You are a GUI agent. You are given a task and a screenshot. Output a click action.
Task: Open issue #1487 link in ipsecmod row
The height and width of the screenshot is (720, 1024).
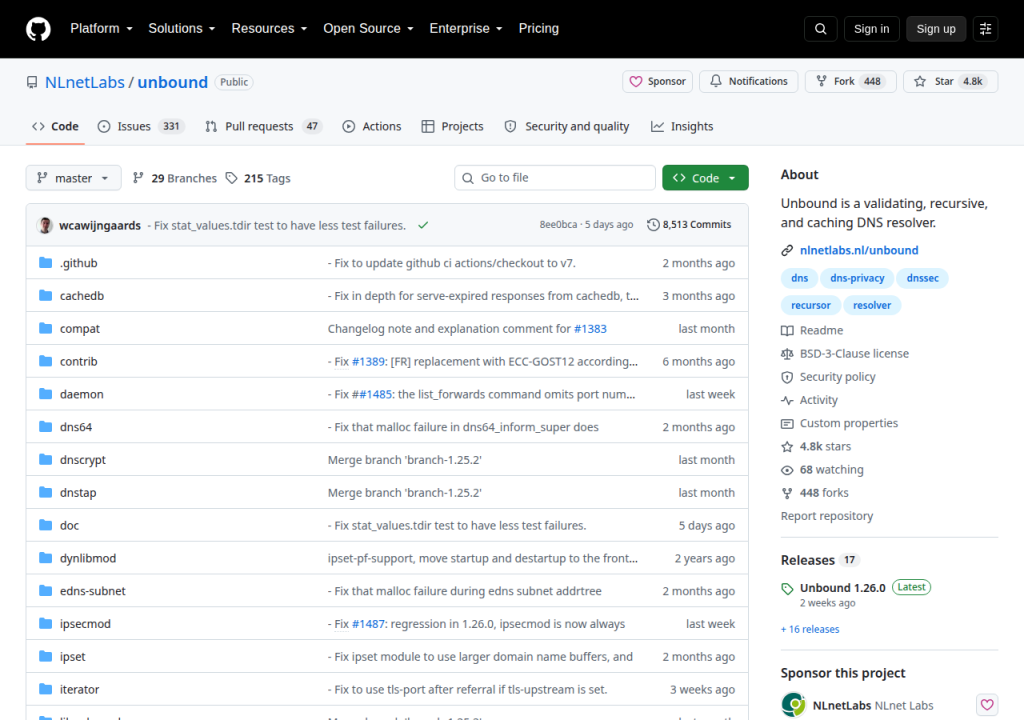click(368, 624)
